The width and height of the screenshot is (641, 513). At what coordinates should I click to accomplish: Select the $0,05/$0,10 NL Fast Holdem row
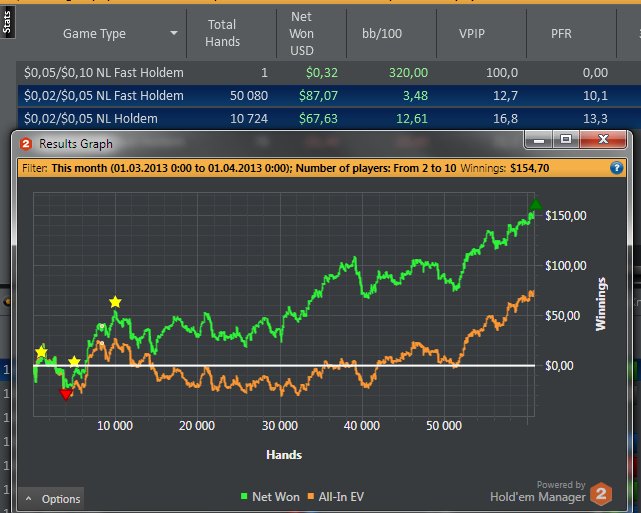coord(104,73)
